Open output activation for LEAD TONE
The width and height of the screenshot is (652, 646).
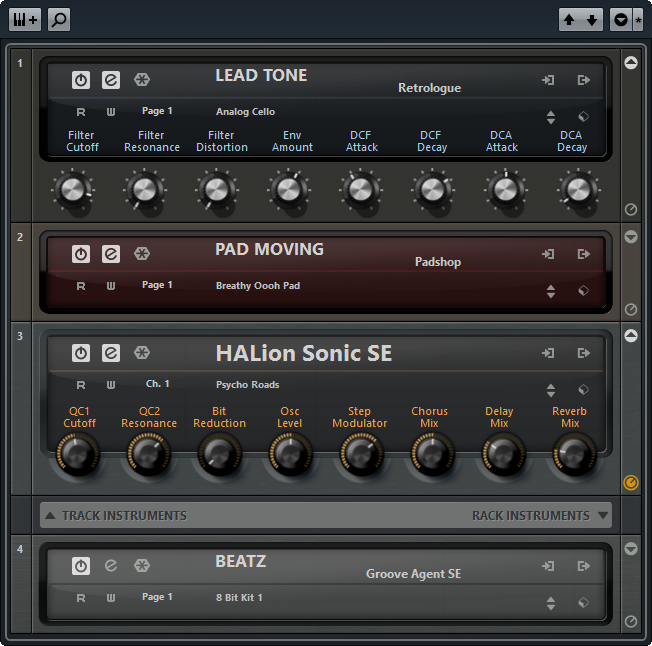pos(584,80)
